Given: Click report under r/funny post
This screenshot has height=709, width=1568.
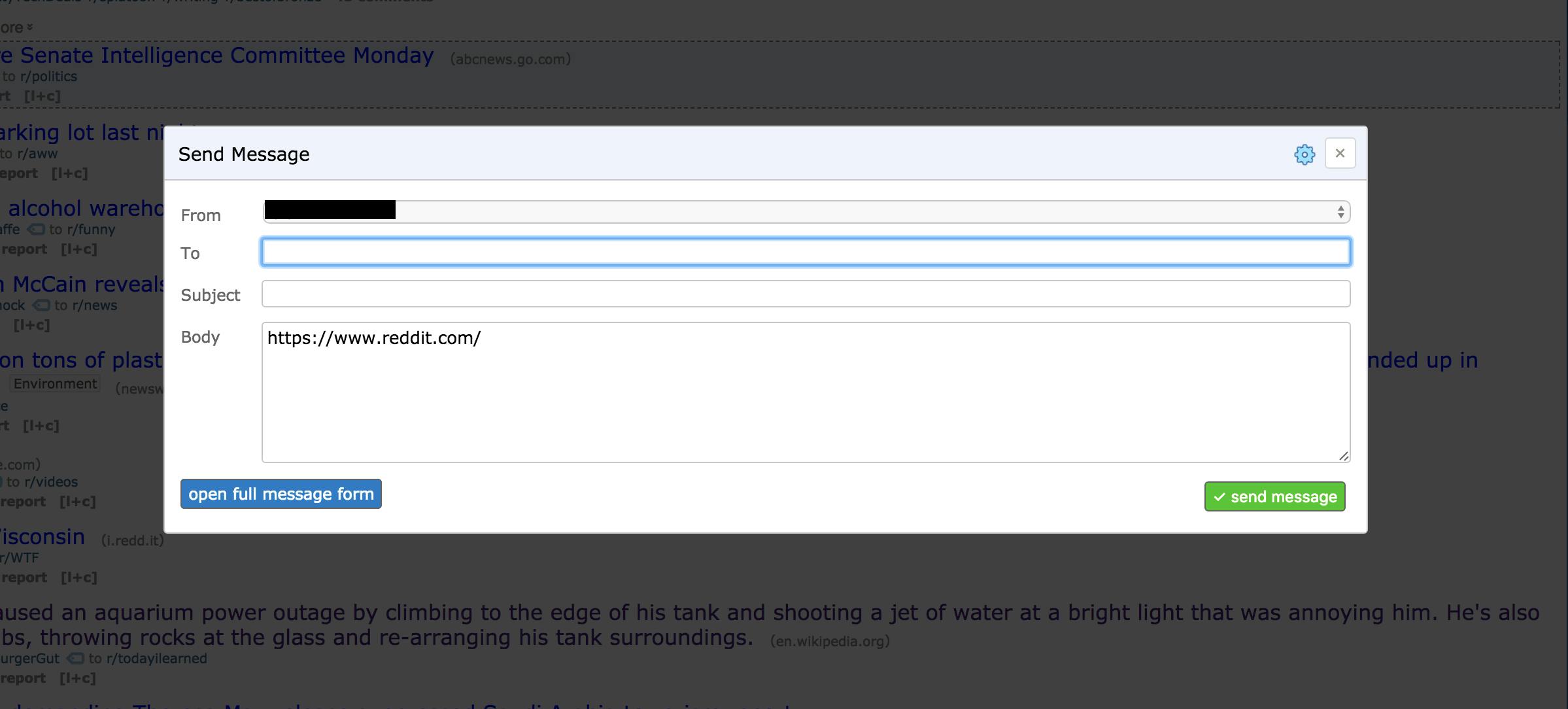Looking at the screenshot, I should coord(24,249).
